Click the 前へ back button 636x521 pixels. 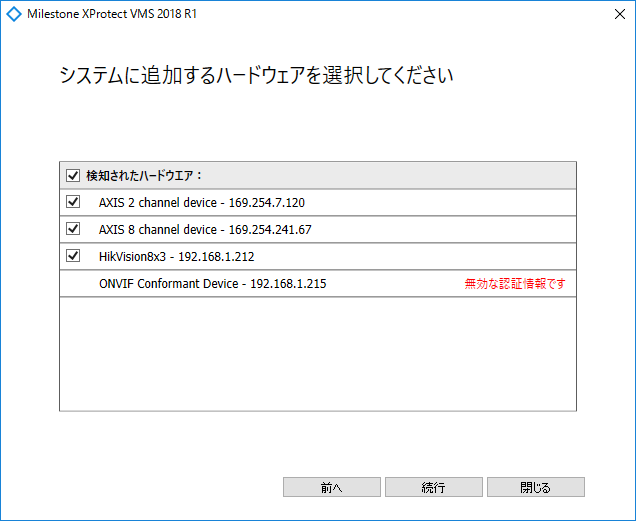[332, 487]
